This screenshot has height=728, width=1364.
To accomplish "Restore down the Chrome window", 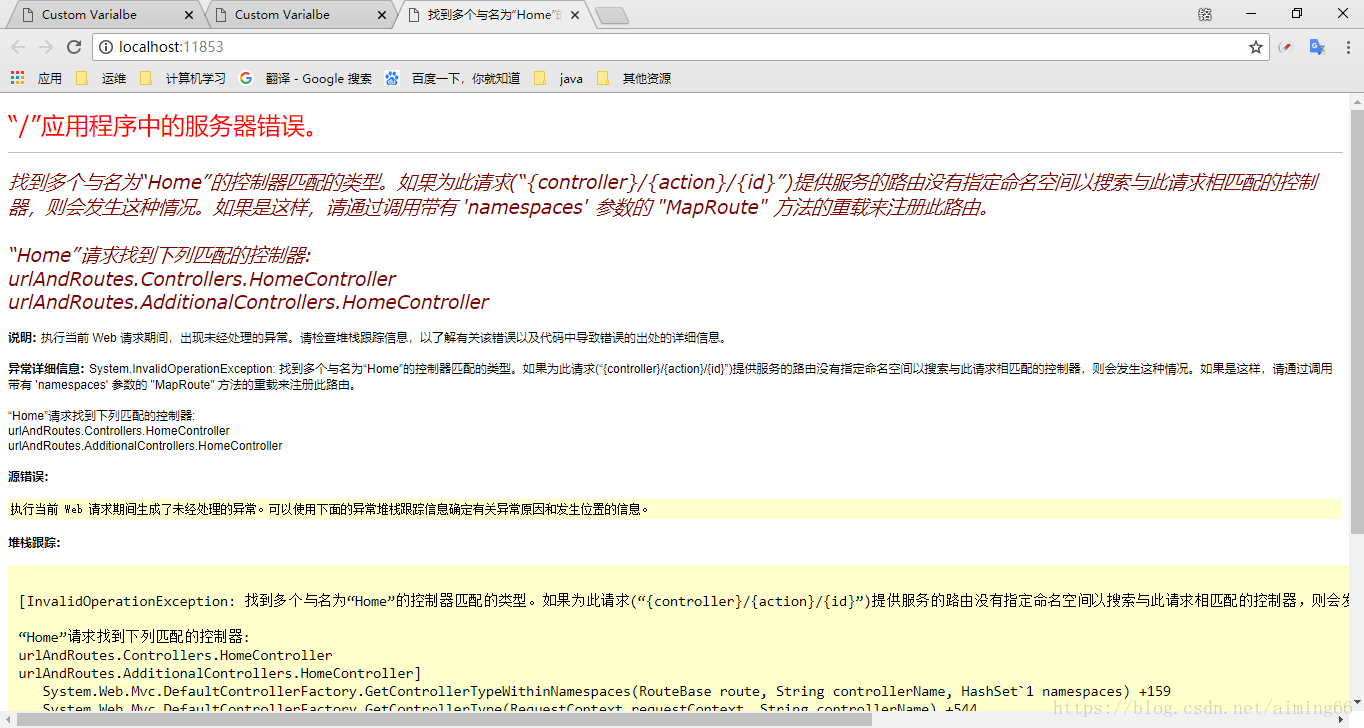I will [x=1297, y=14].
